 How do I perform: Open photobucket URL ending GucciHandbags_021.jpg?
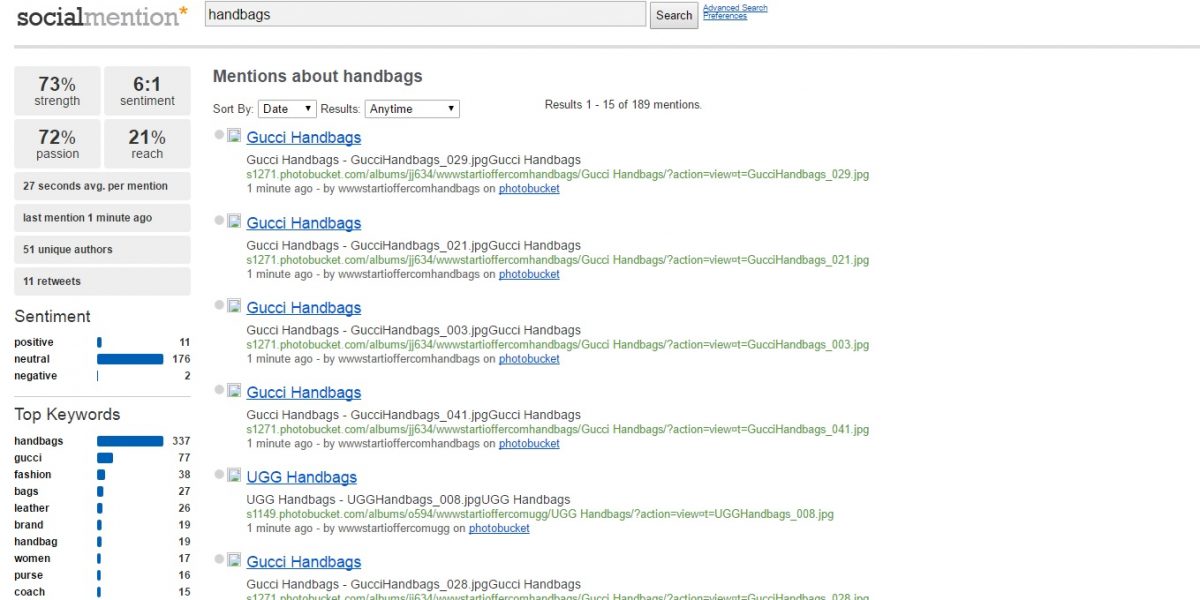(x=558, y=260)
